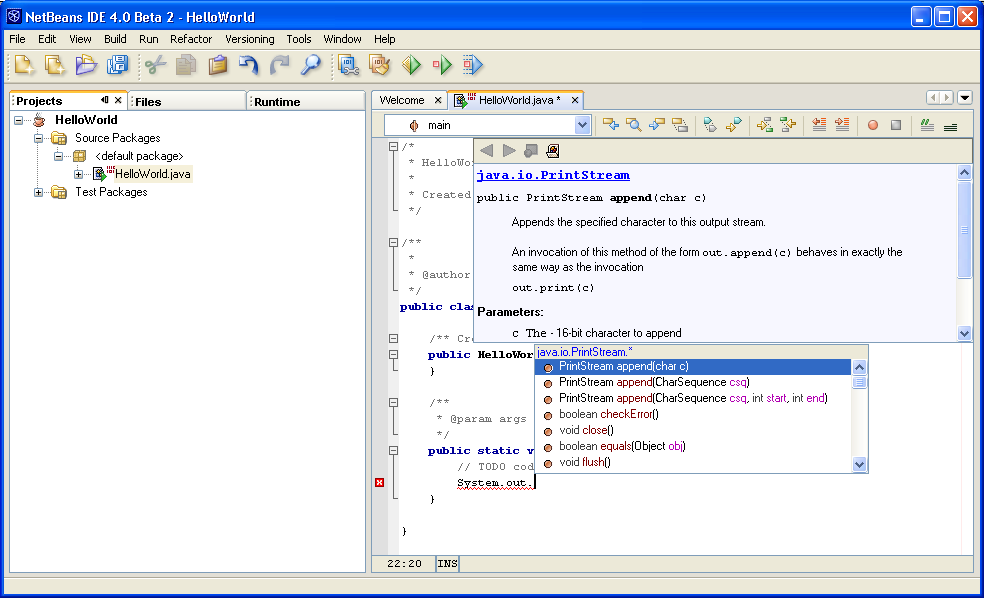Click the Toggle Bookmark icon in editor toolbar
The height and width of the screenshot is (598, 984).
pyautogui.click(x=710, y=125)
